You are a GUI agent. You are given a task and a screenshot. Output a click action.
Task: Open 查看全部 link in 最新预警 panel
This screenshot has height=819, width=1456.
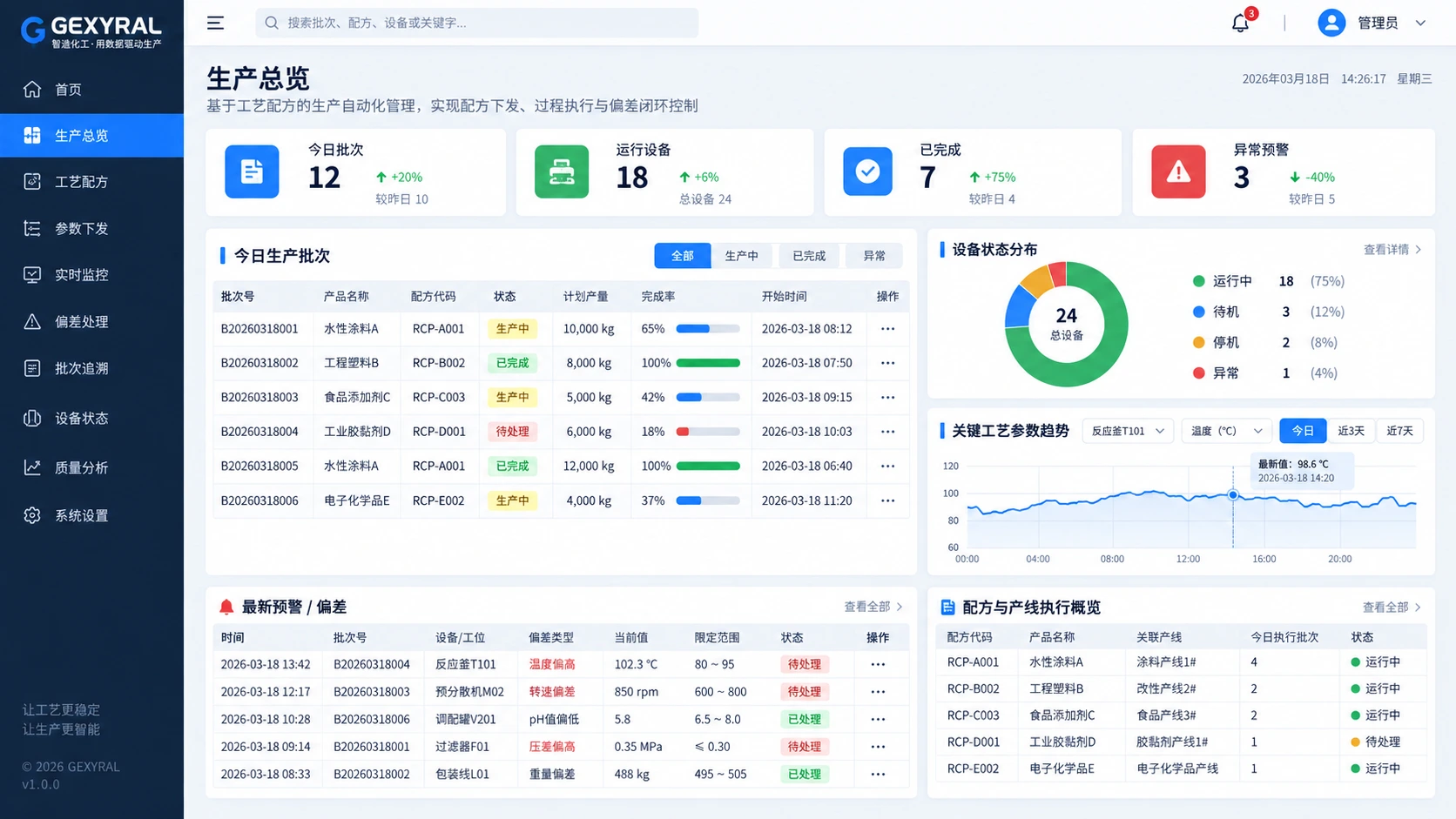pyautogui.click(x=873, y=607)
